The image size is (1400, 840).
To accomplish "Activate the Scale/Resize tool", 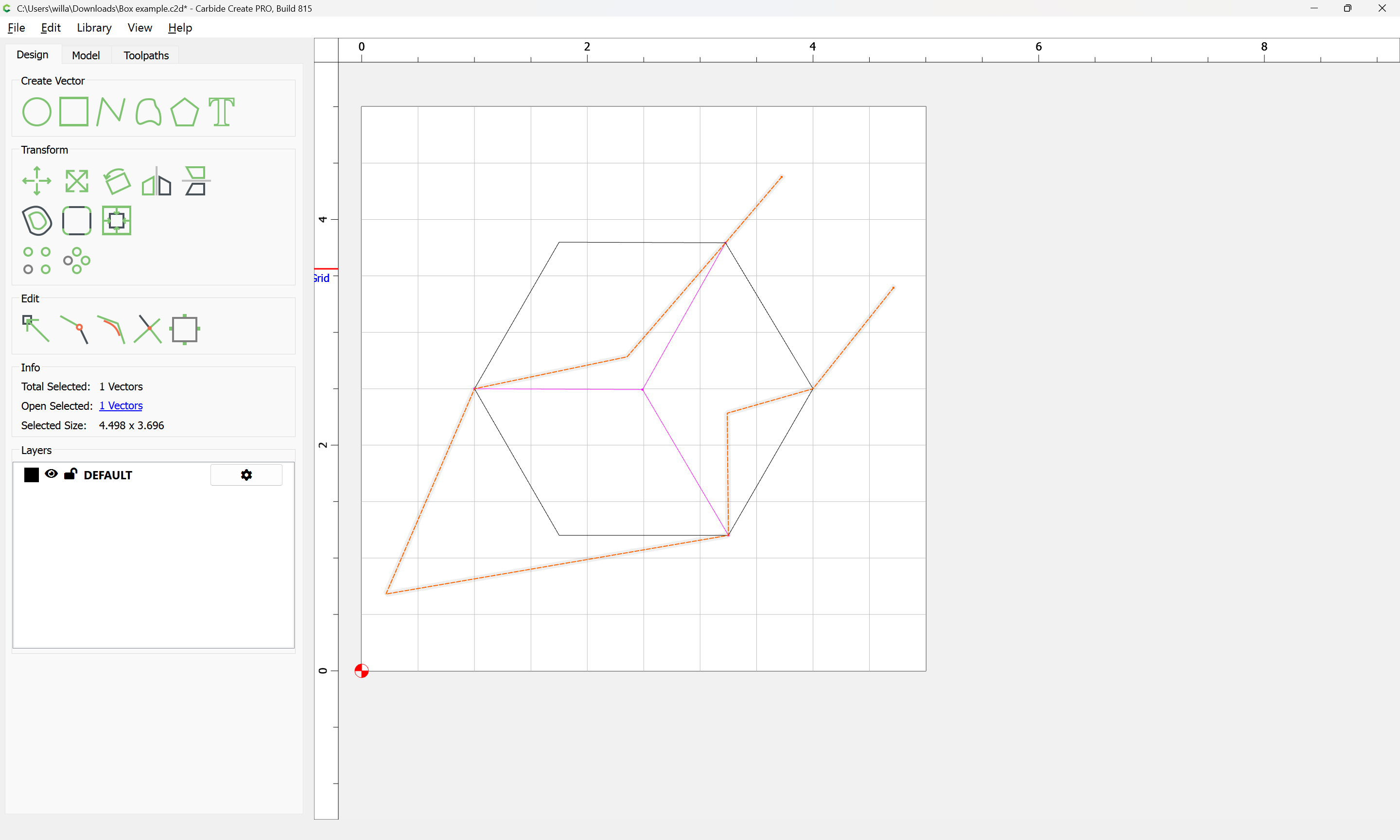I will click(76, 180).
